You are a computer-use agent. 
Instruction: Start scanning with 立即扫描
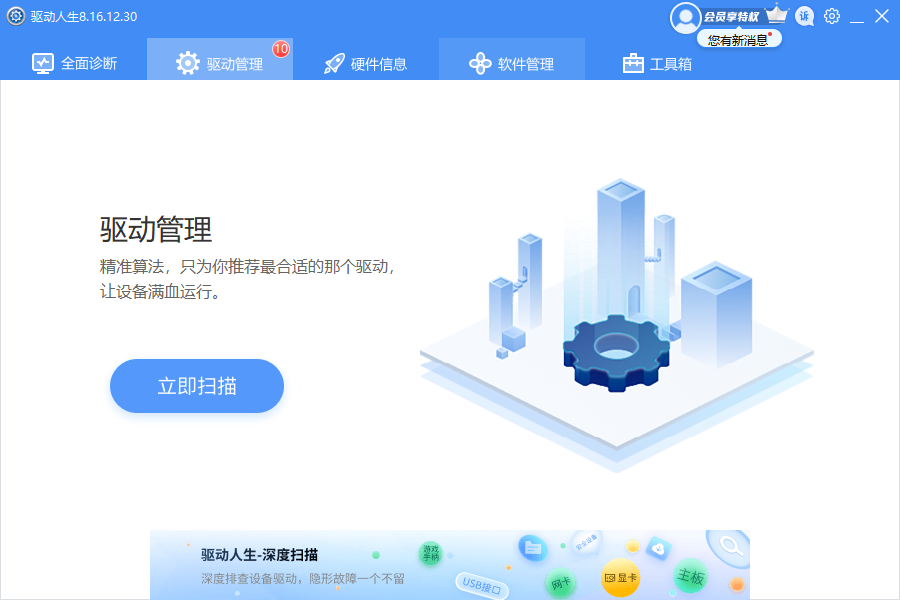pyautogui.click(x=196, y=386)
